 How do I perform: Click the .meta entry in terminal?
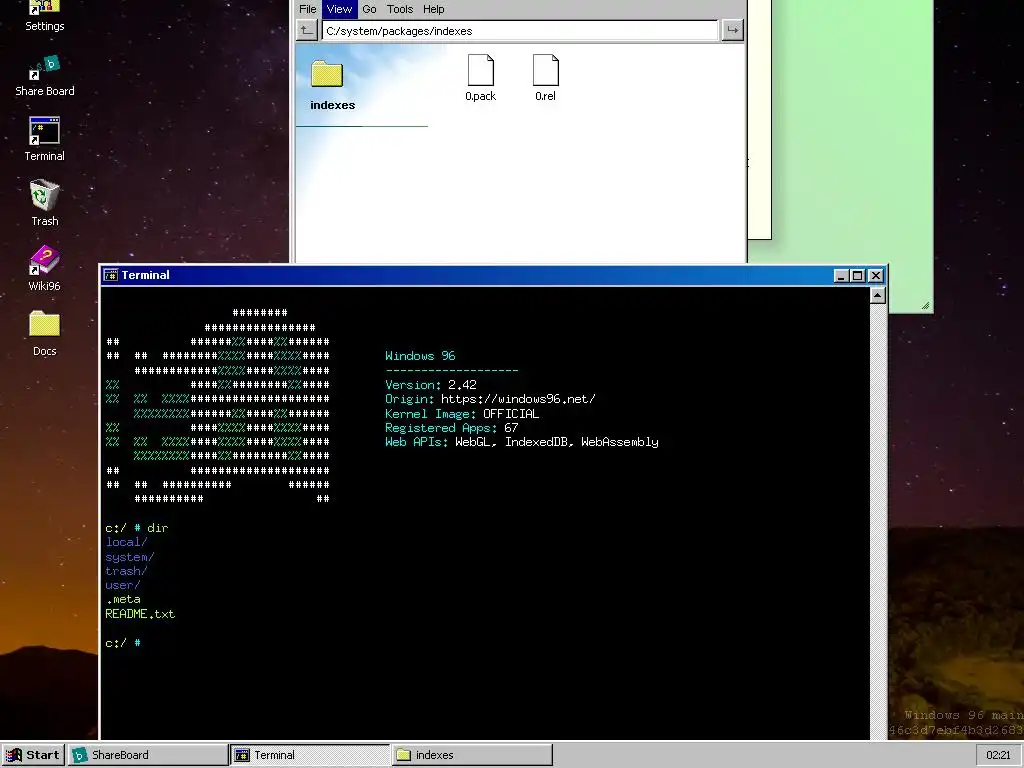pos(123,600)
